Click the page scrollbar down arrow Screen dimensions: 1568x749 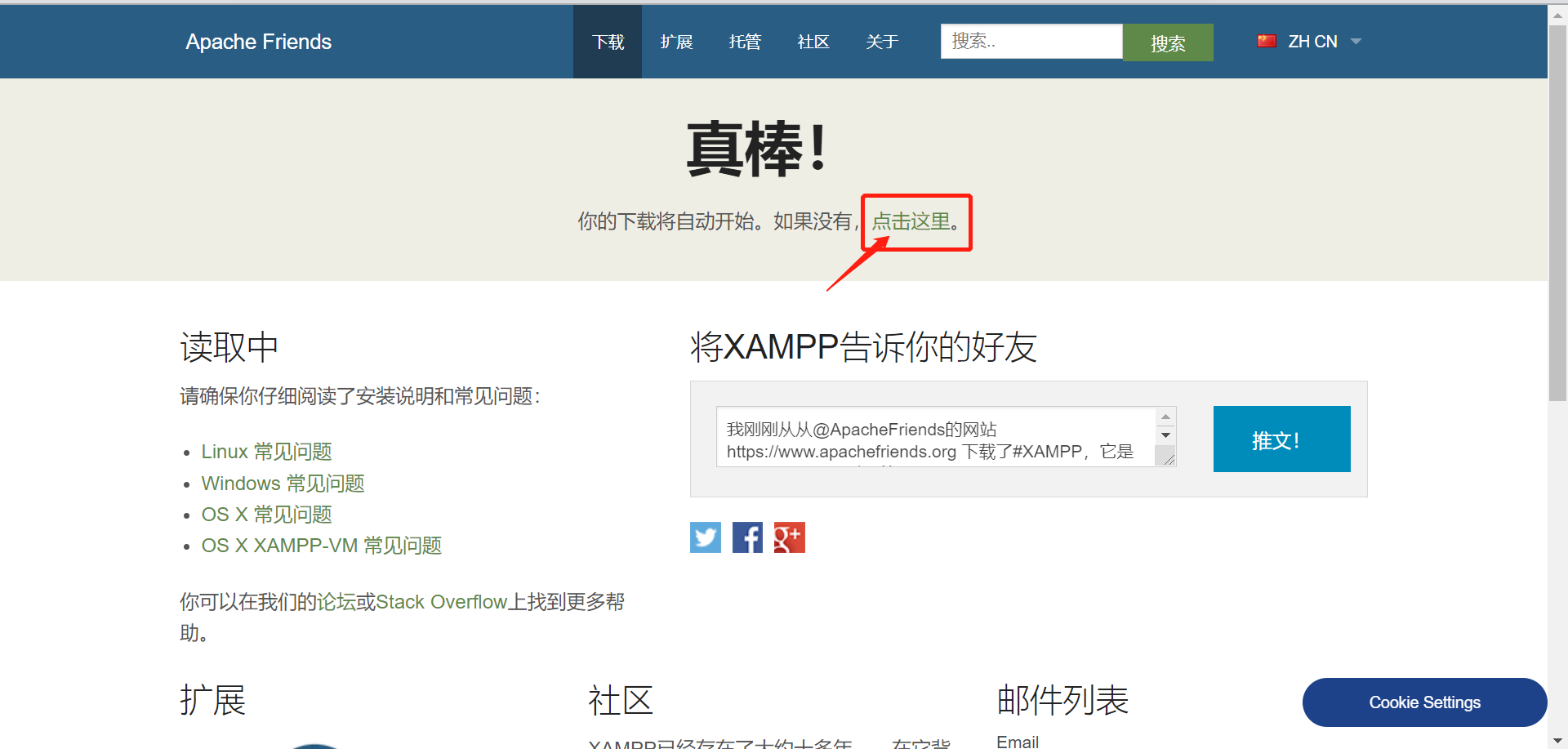1557,739
